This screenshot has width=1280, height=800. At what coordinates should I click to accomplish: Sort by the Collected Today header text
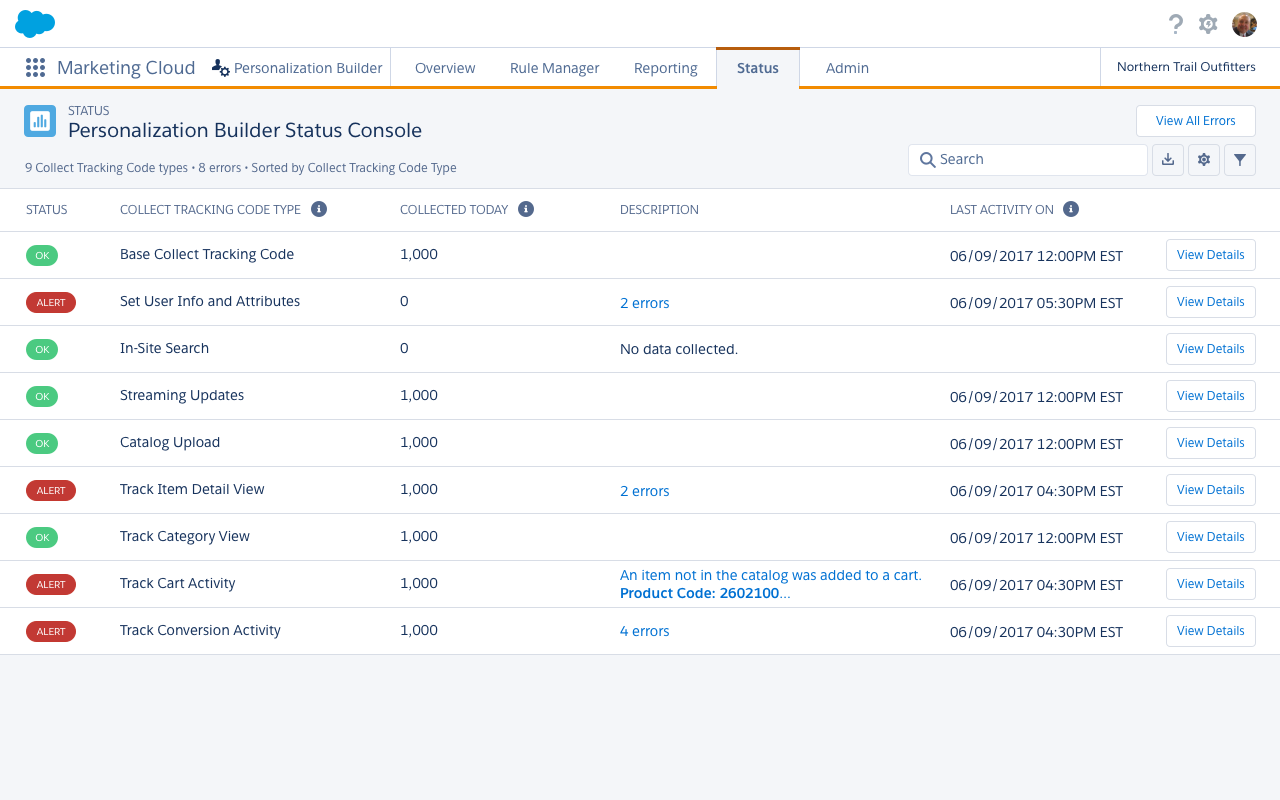454,210
